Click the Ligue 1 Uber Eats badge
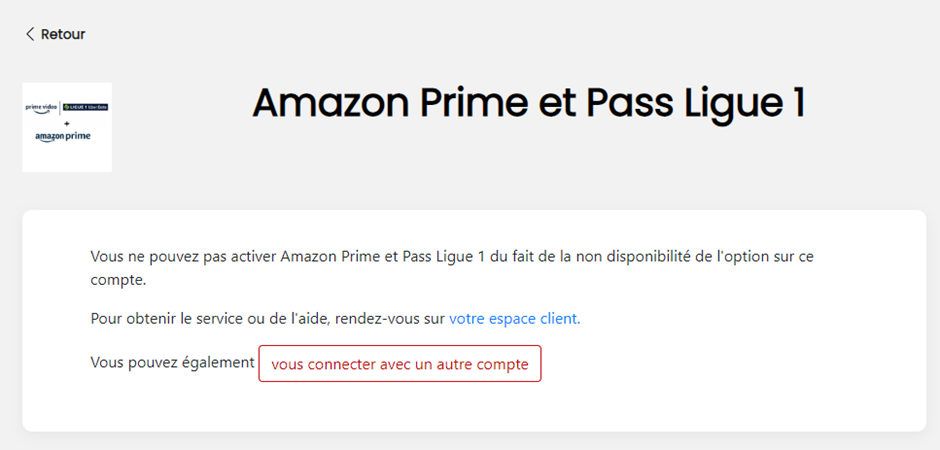The height and width of the screenshot is (450, 940). click(x=84, y=105)
